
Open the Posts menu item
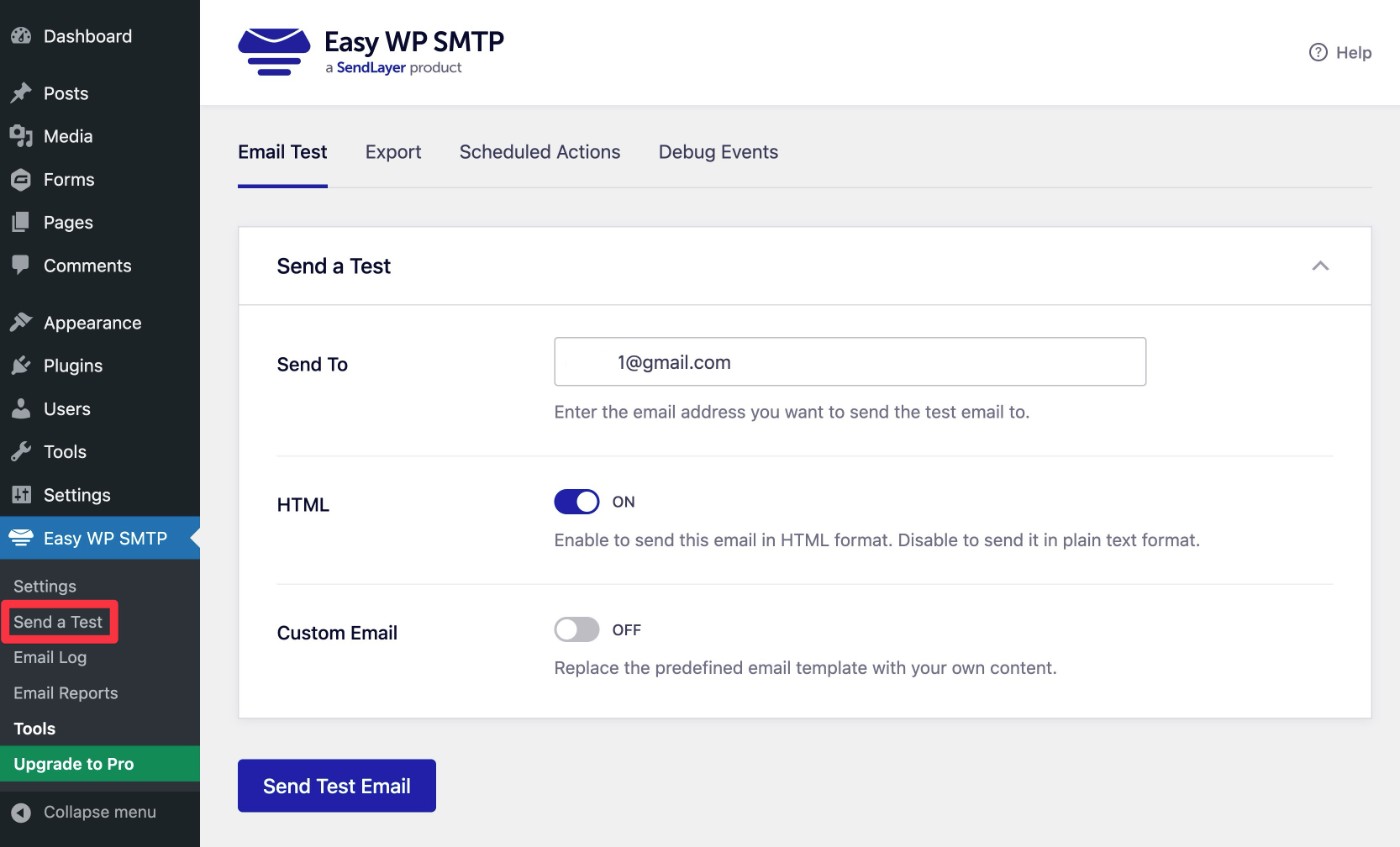tap(100, 93)
